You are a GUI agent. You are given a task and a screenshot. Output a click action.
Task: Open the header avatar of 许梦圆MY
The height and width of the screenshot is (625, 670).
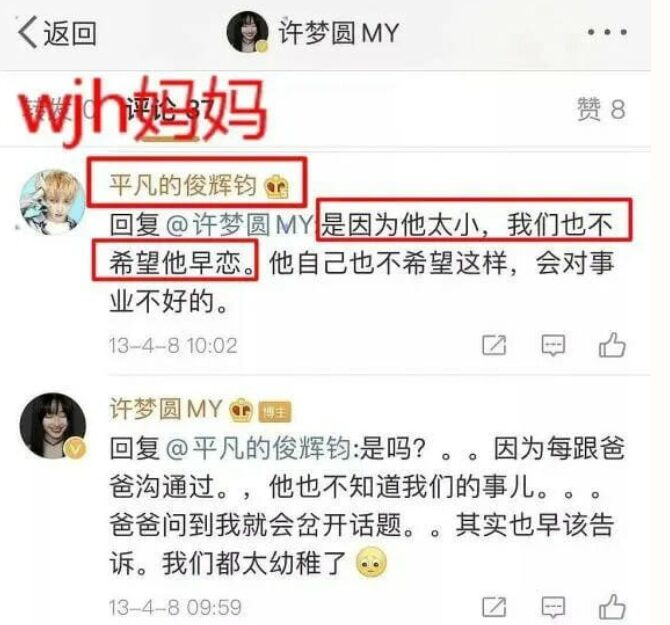point(247,32)
